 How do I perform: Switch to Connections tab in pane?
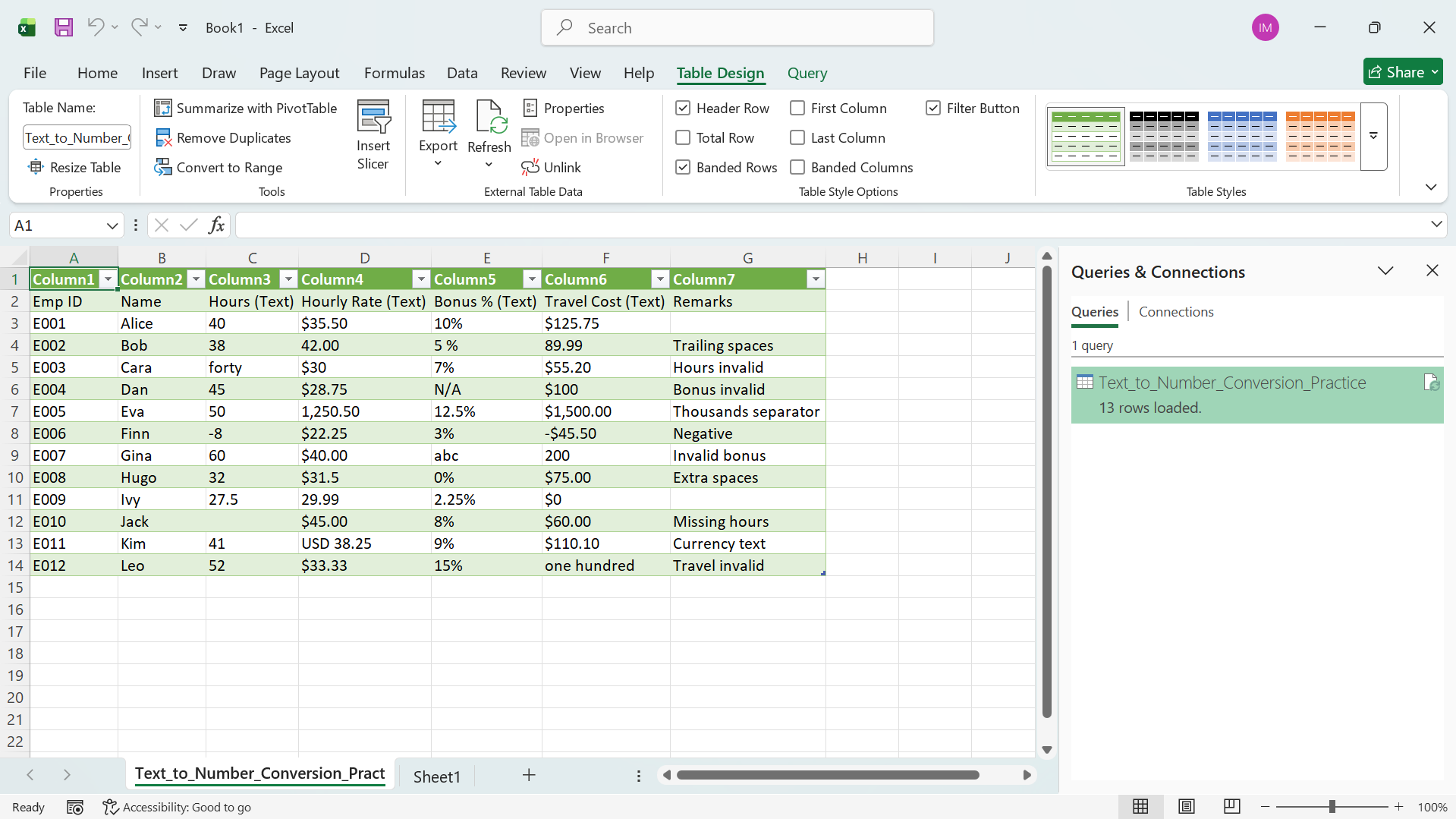click(1176, 312)
